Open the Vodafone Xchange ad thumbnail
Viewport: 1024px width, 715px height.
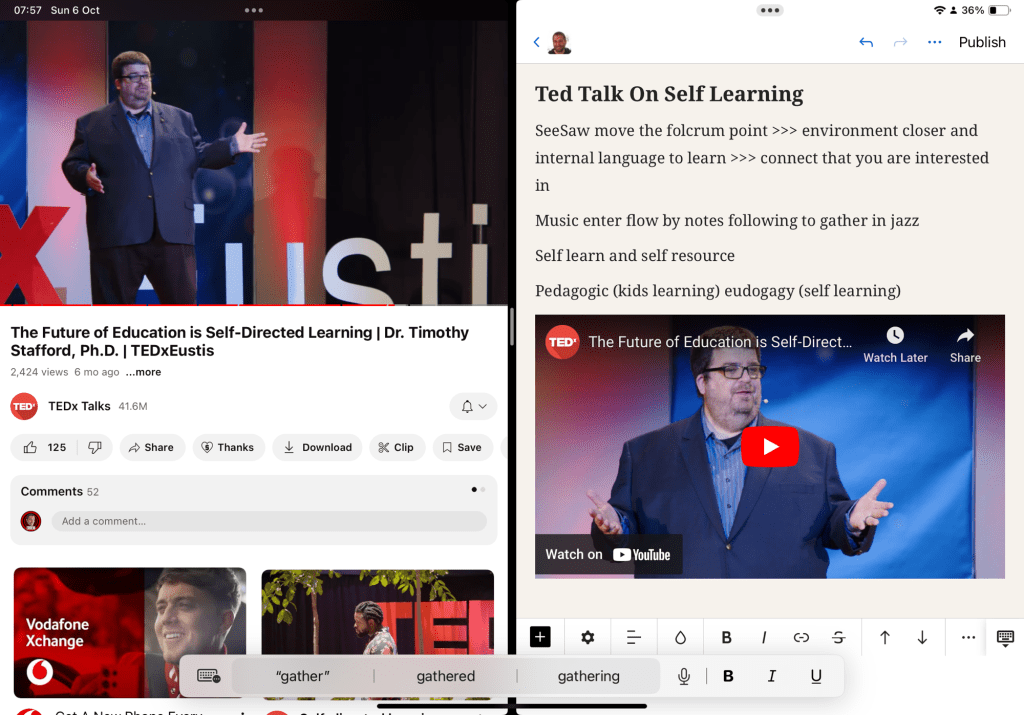pos(130,632)
